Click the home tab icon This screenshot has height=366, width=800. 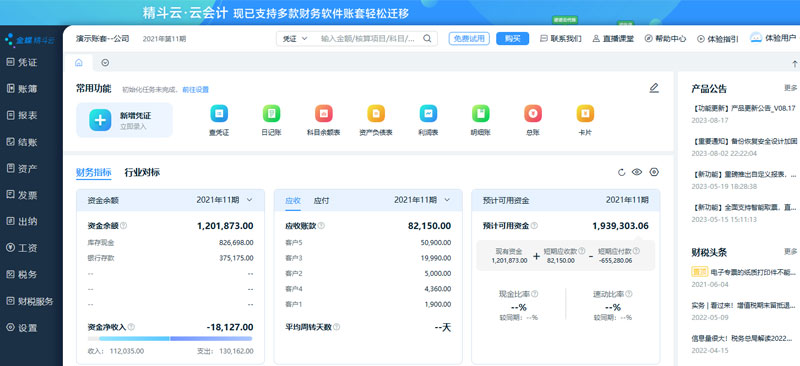pyautogui.click(x=79, y=63)
